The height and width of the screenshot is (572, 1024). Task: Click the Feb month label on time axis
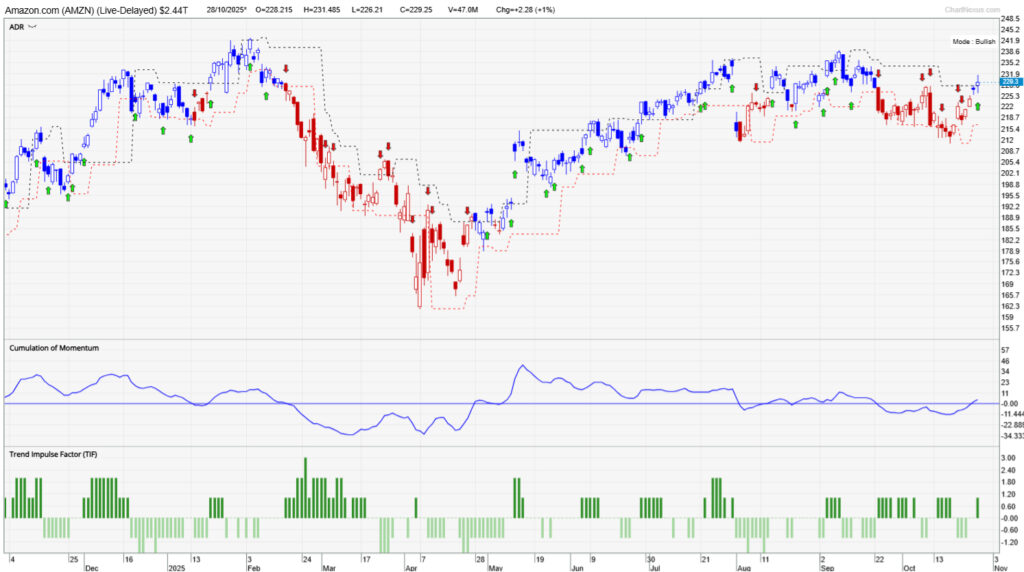253,568
